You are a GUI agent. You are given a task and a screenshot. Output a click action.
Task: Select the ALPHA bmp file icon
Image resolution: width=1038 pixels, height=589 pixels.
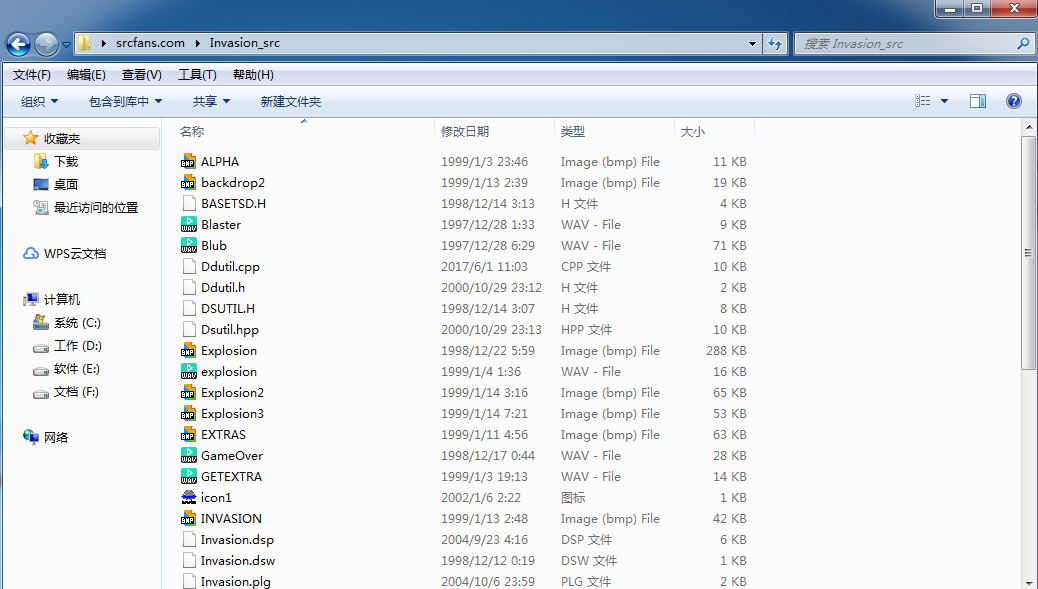[x=189, y=161]
